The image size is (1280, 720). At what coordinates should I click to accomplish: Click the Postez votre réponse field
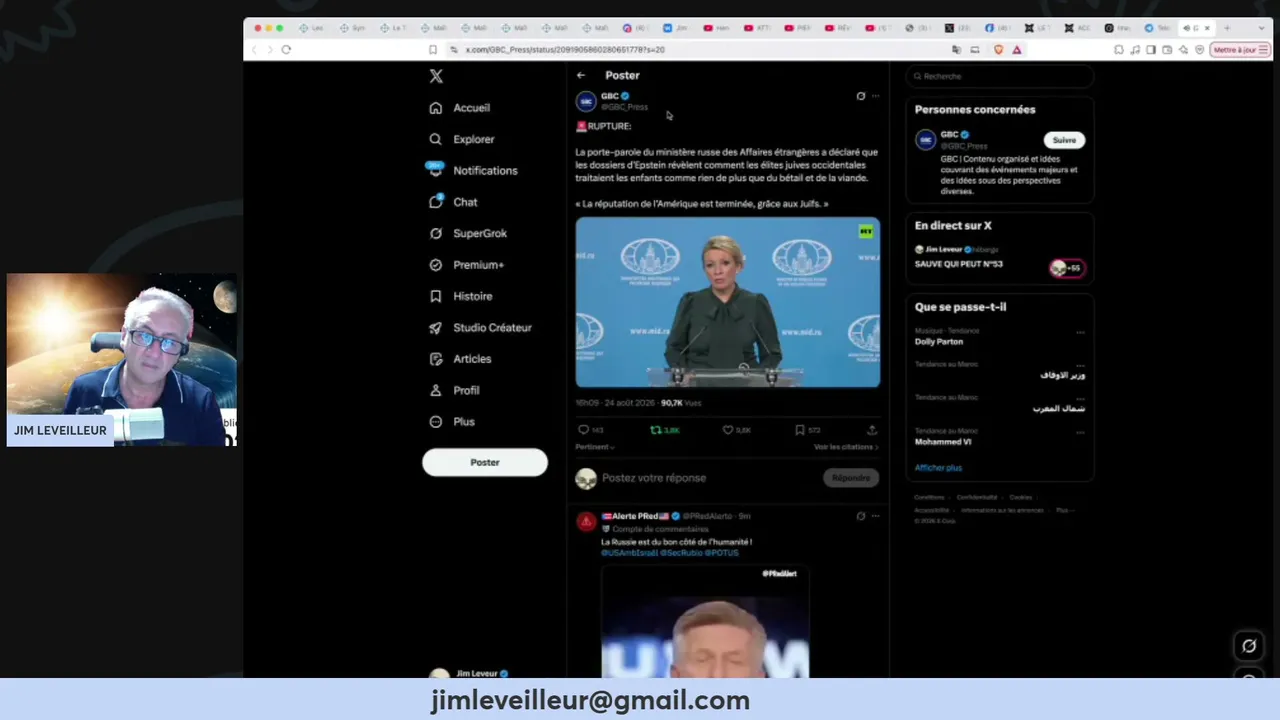654,478
